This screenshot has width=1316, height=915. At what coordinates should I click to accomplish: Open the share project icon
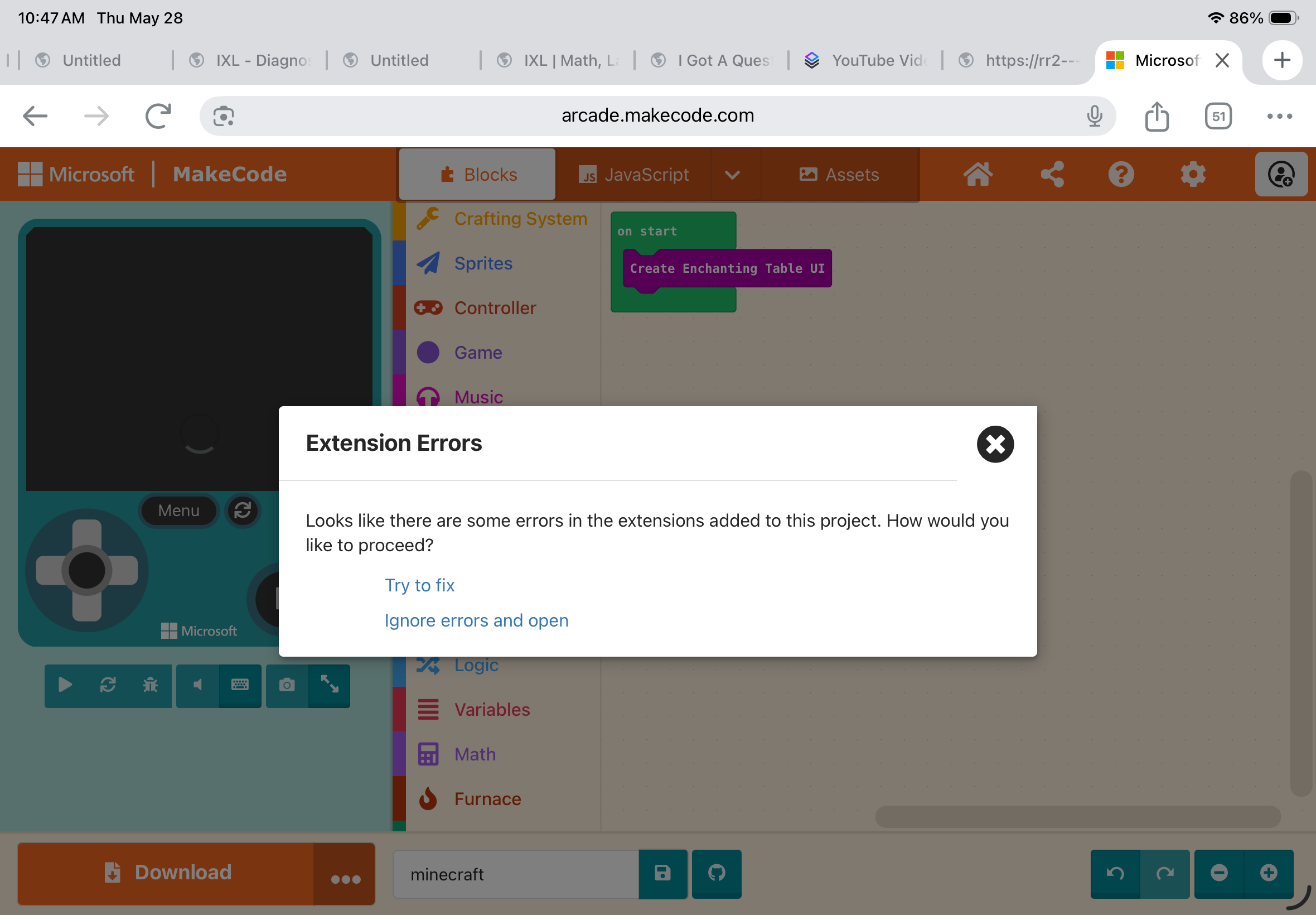[x=1051, y=174]
